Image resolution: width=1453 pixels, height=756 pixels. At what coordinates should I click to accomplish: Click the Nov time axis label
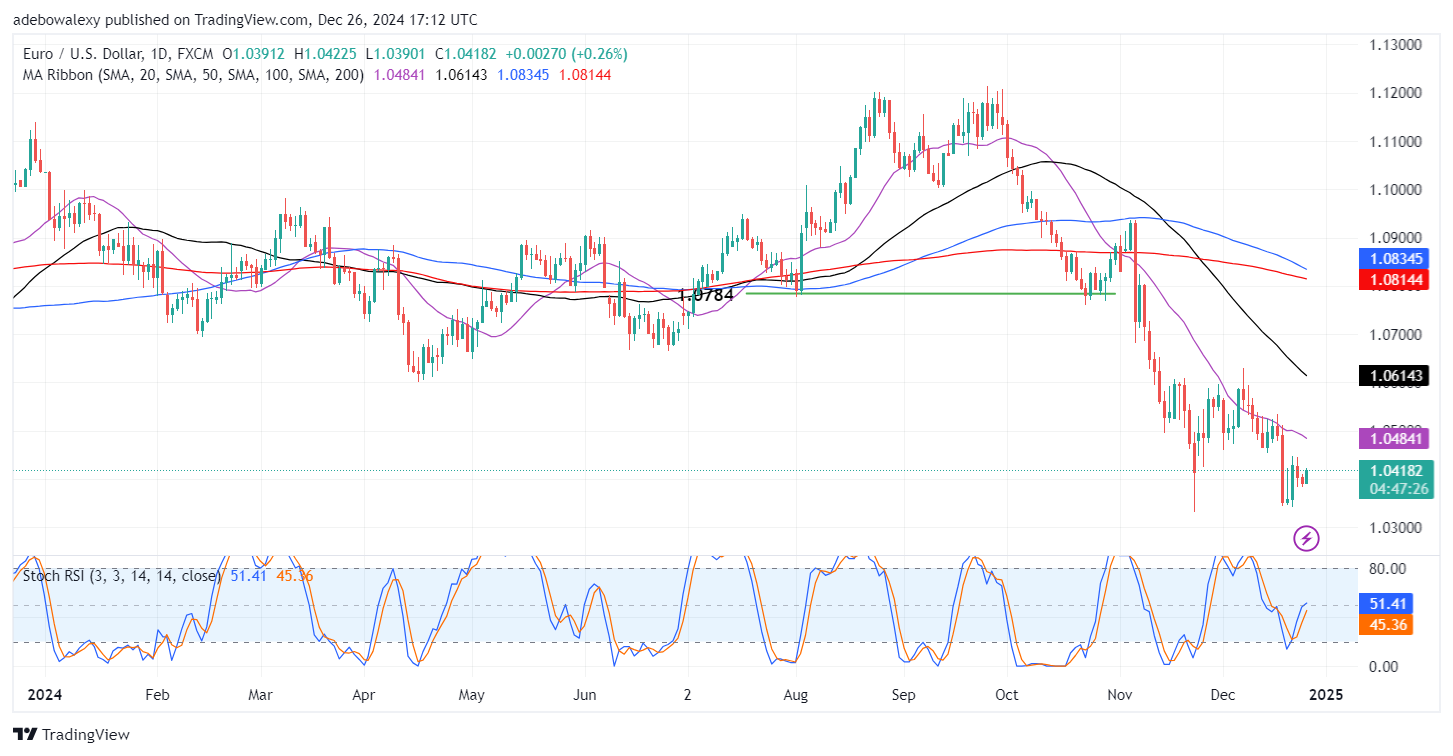[x=1119, y=694]
